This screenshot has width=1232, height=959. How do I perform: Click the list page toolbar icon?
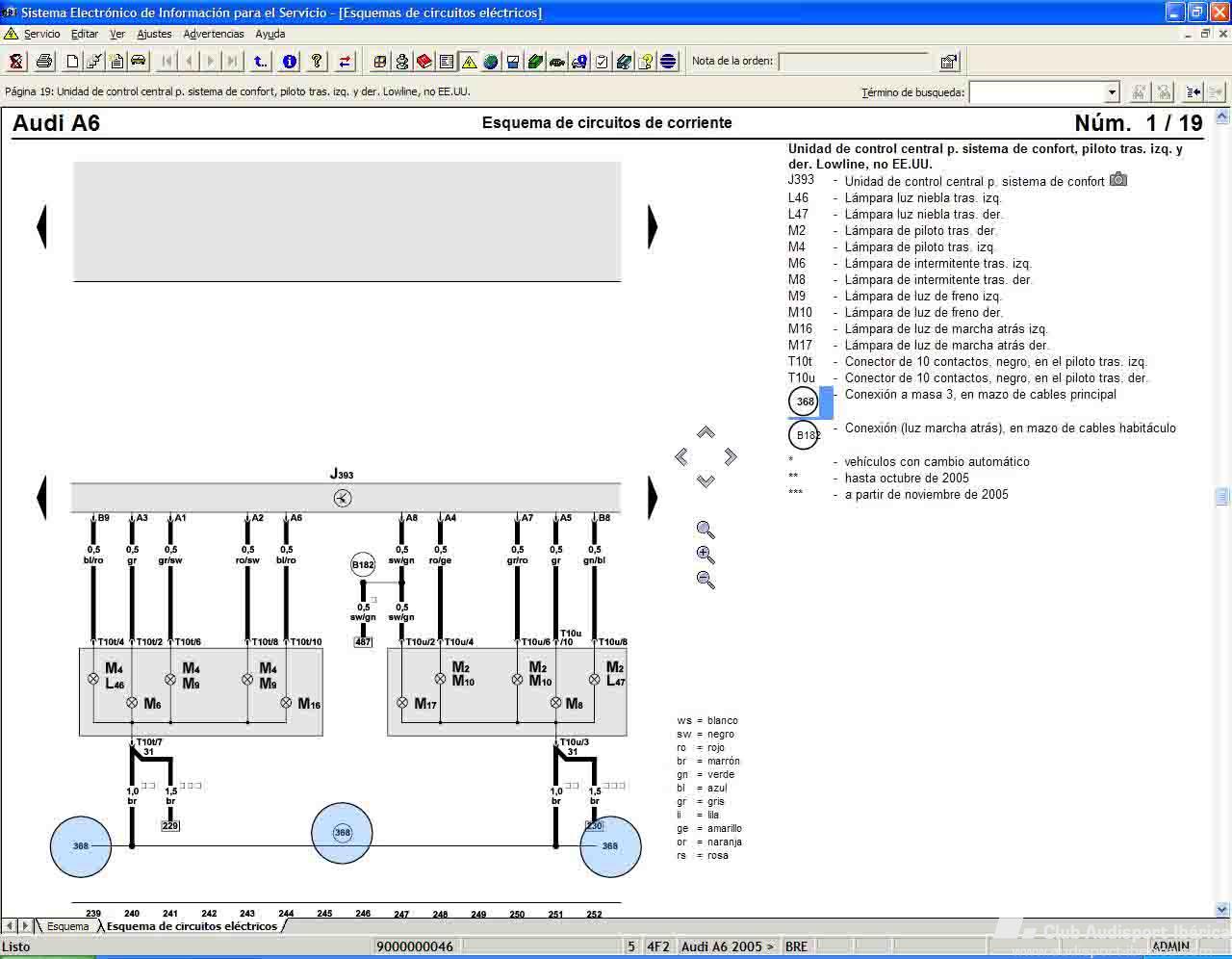point(447,62)
